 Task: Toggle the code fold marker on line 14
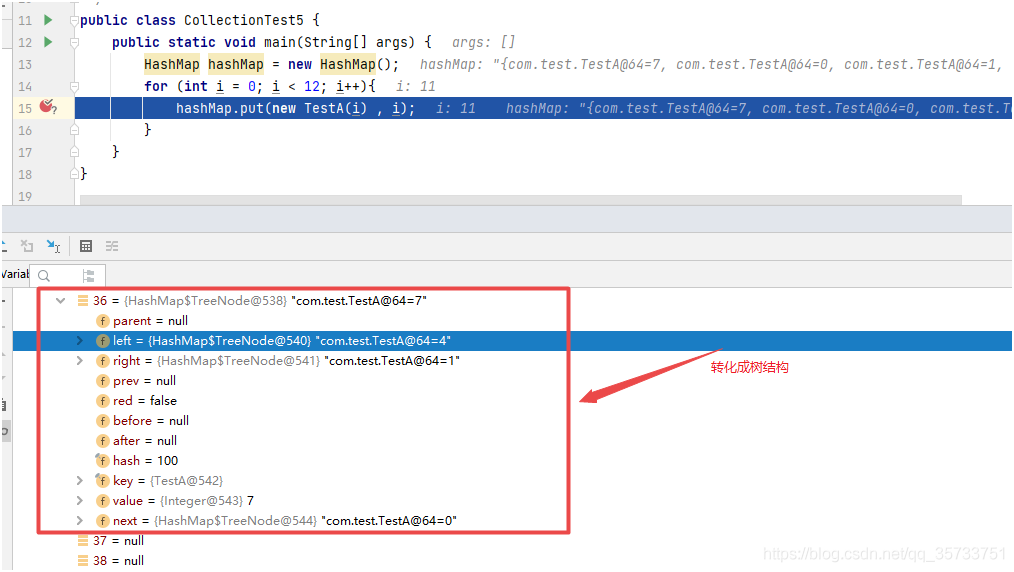pos(75,86)
